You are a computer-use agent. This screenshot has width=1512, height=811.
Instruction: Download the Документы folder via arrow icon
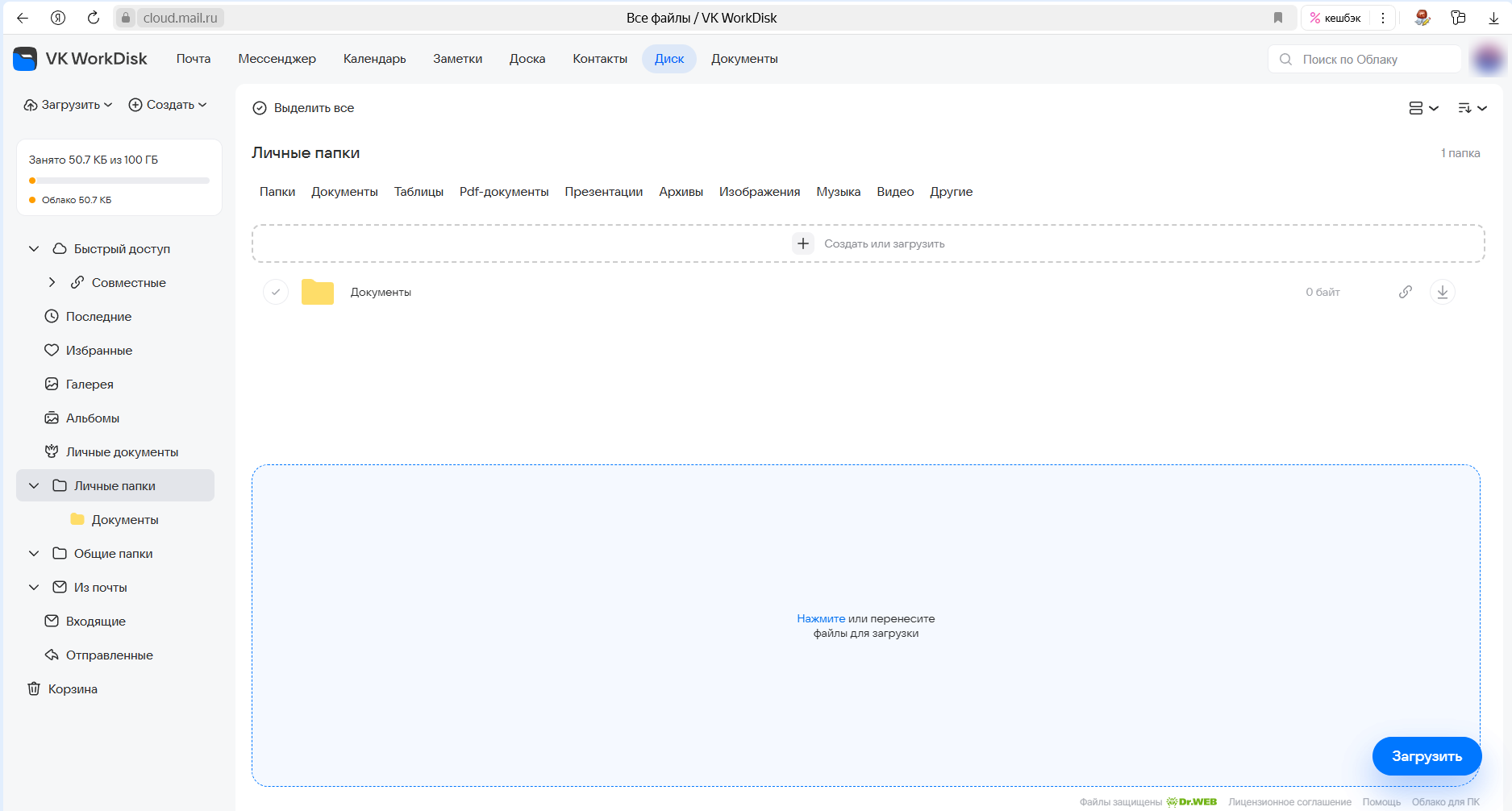click(x=1442, y=292)
